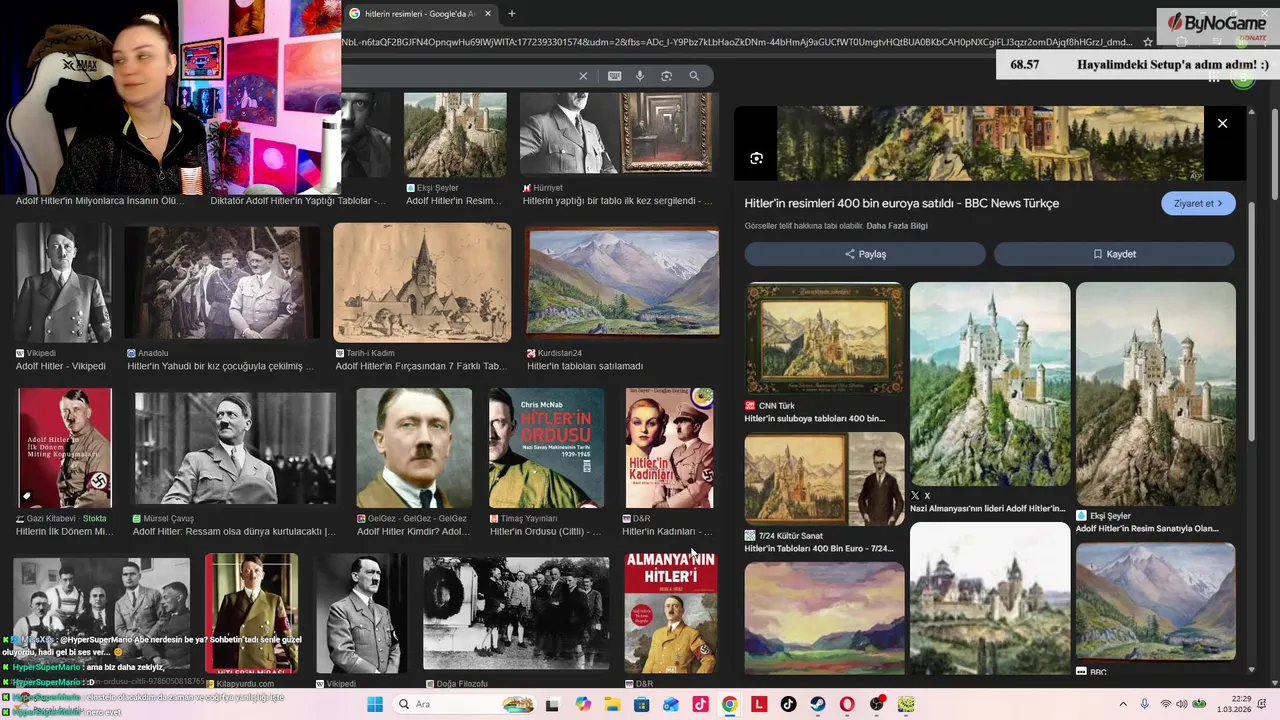This screenshot has height=720, width=1280.
Task: Open OBS Studio from the taskbar
Action: (x=877, y=704)
